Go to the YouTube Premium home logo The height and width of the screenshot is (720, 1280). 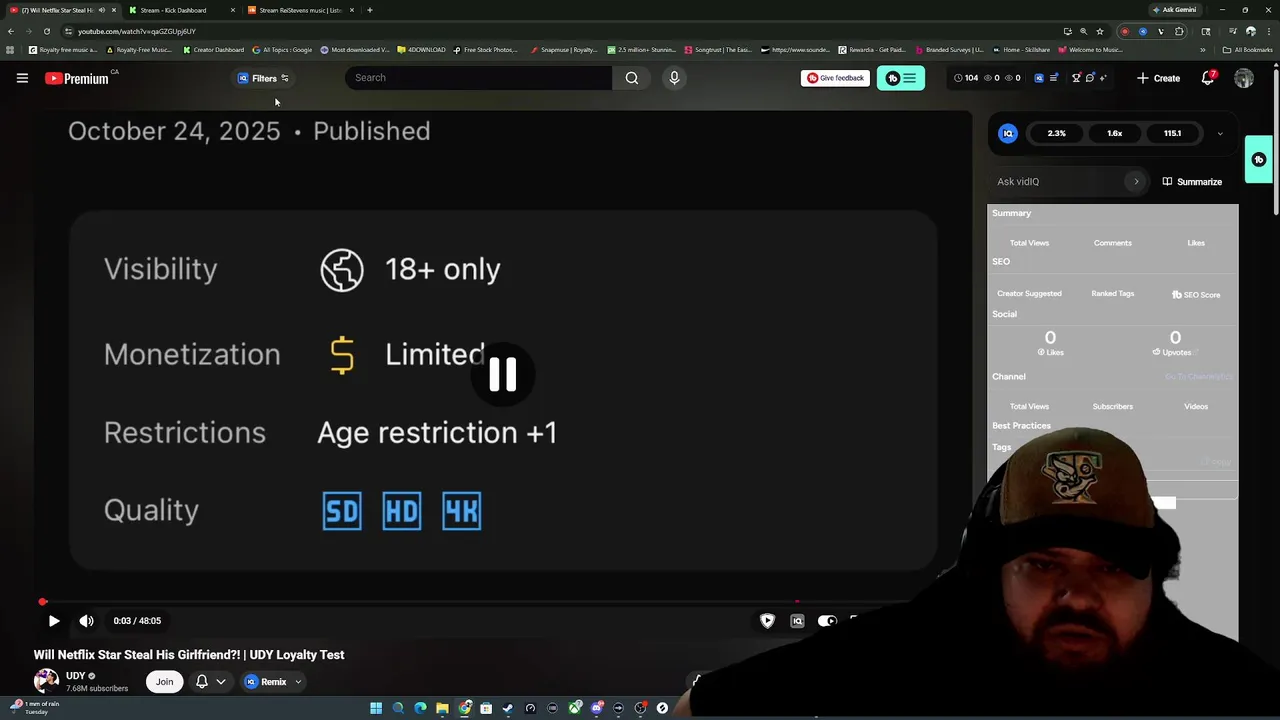point(77,78)
